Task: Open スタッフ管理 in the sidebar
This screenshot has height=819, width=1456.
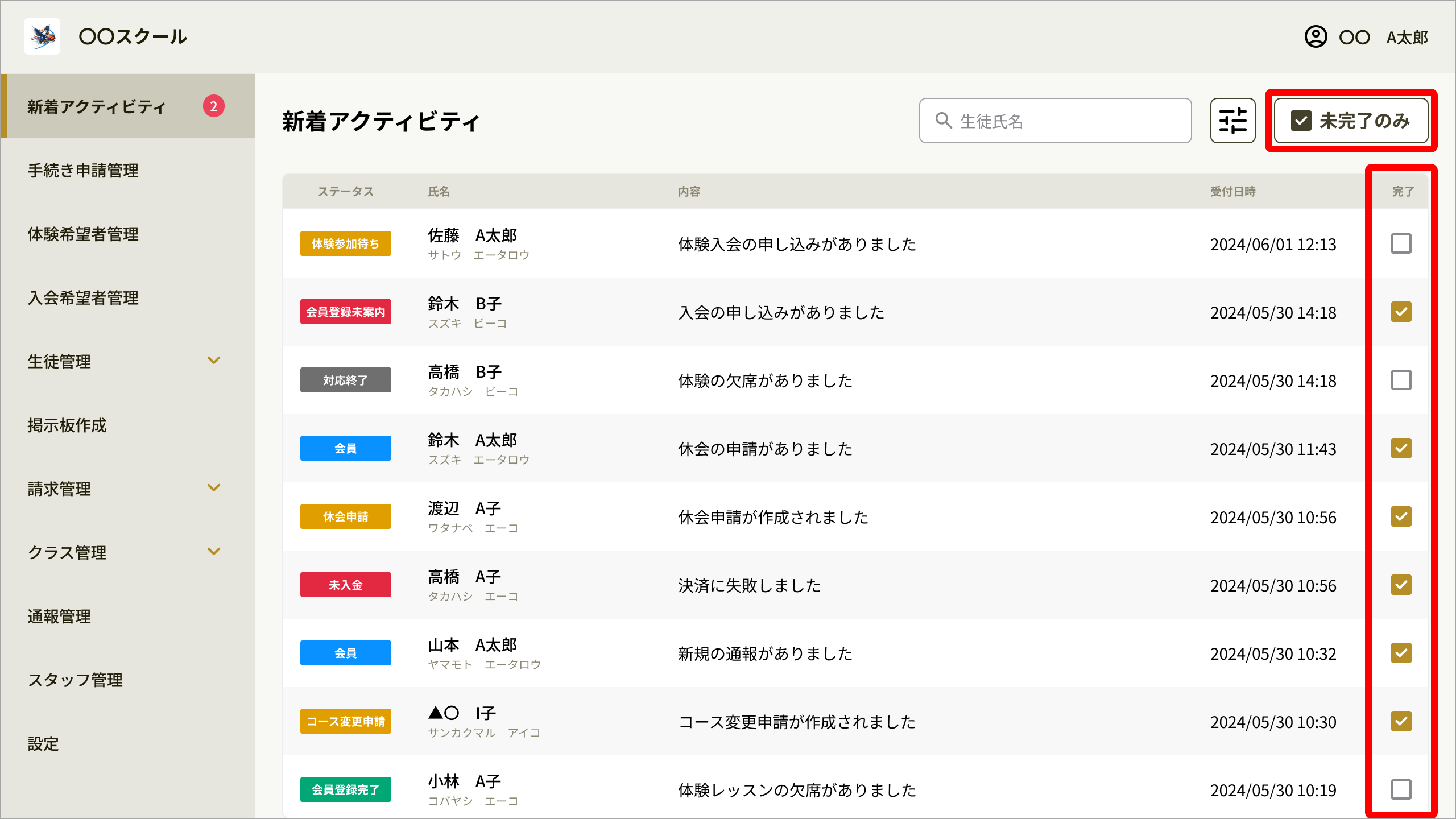Action: (128, 680)
